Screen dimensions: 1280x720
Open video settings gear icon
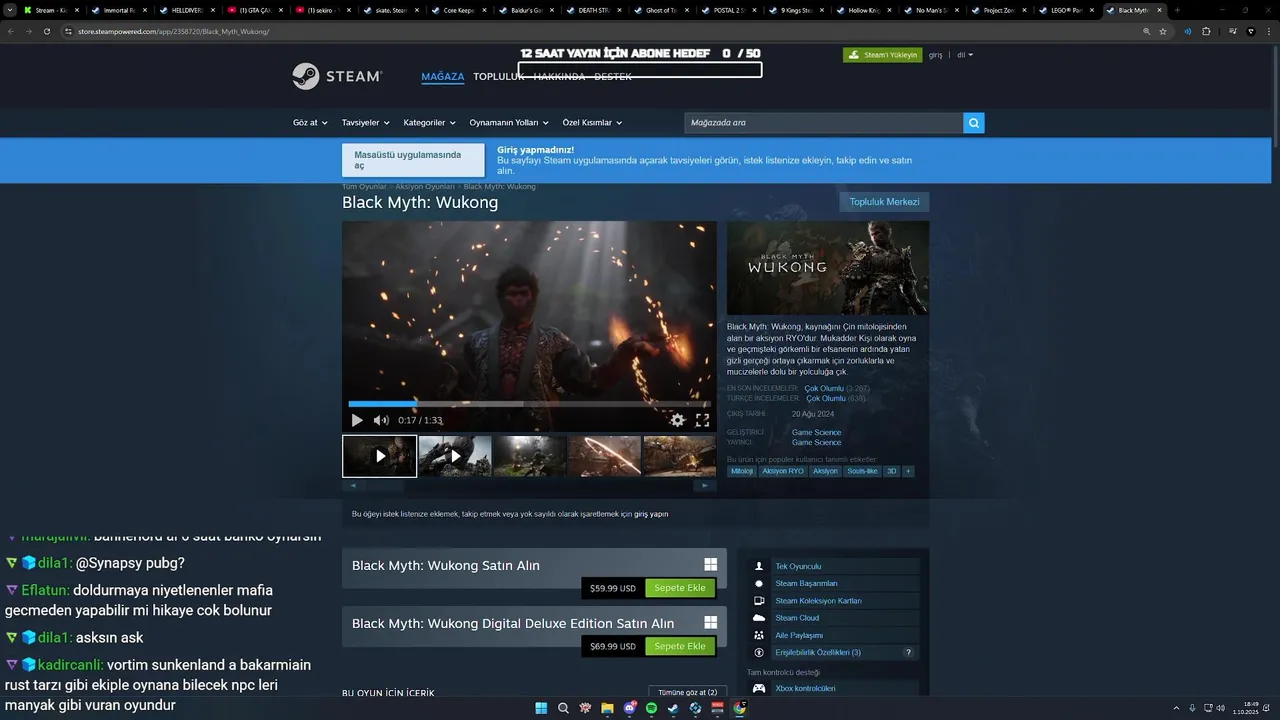click(x=677, y=420)
